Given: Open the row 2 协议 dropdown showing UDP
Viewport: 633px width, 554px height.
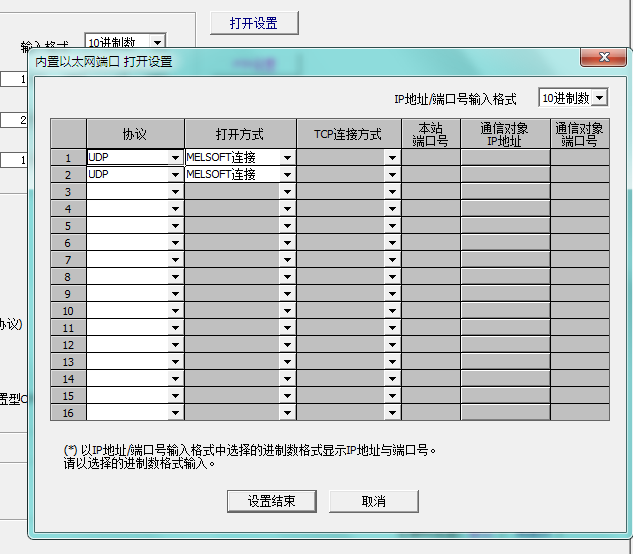Looking at the screenshot, I should click(175, 175).
